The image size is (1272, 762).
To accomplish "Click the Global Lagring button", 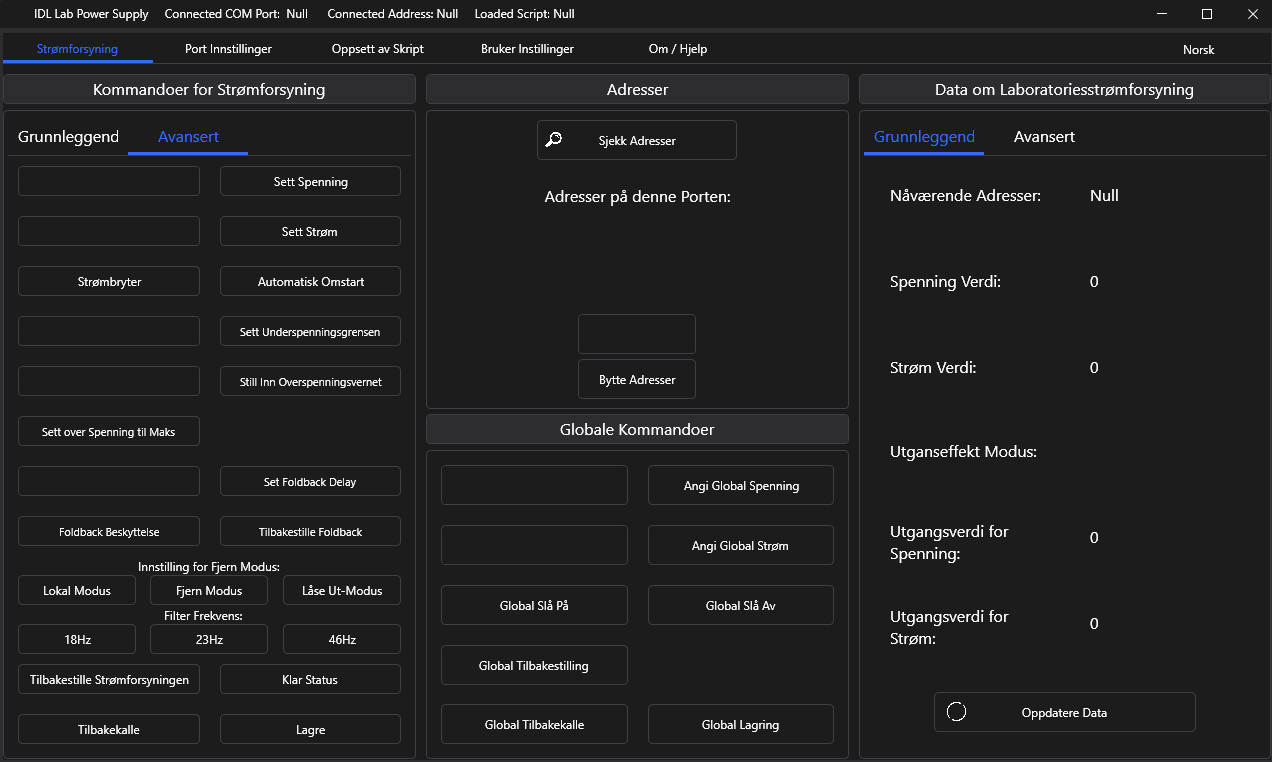I will [740, 725].
